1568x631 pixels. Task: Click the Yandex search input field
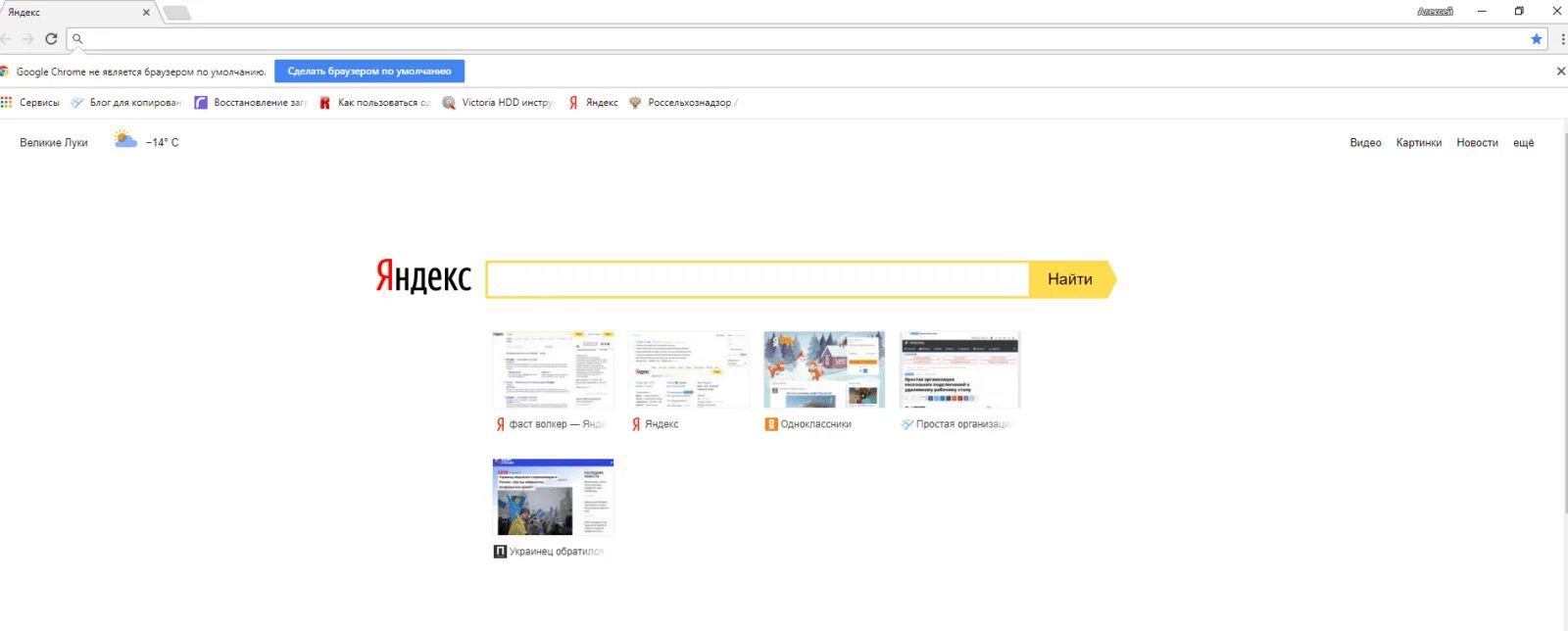click(758, 279)
